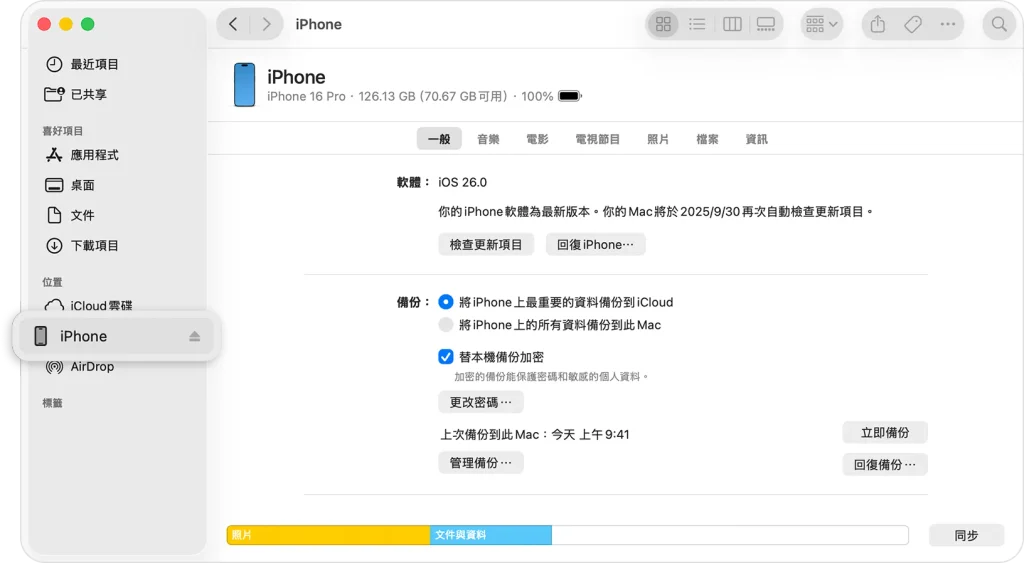Click the 檢查更新項目 button
1024x563 pixels.
point(486,244)
